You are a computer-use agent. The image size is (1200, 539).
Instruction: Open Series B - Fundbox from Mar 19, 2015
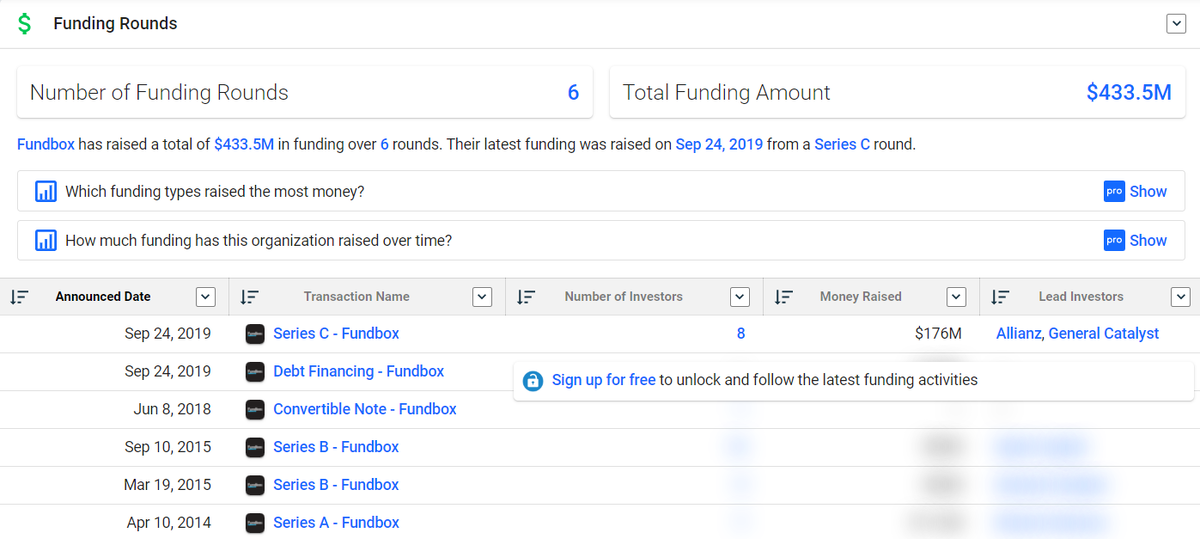click(336, 484)
